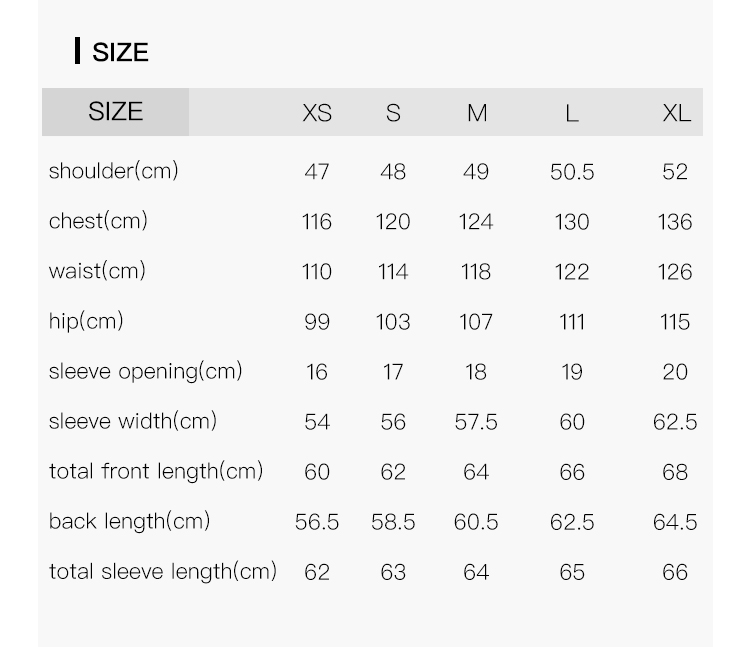Click the 50.5 shoulder value for size L

(x=572, y=172)
